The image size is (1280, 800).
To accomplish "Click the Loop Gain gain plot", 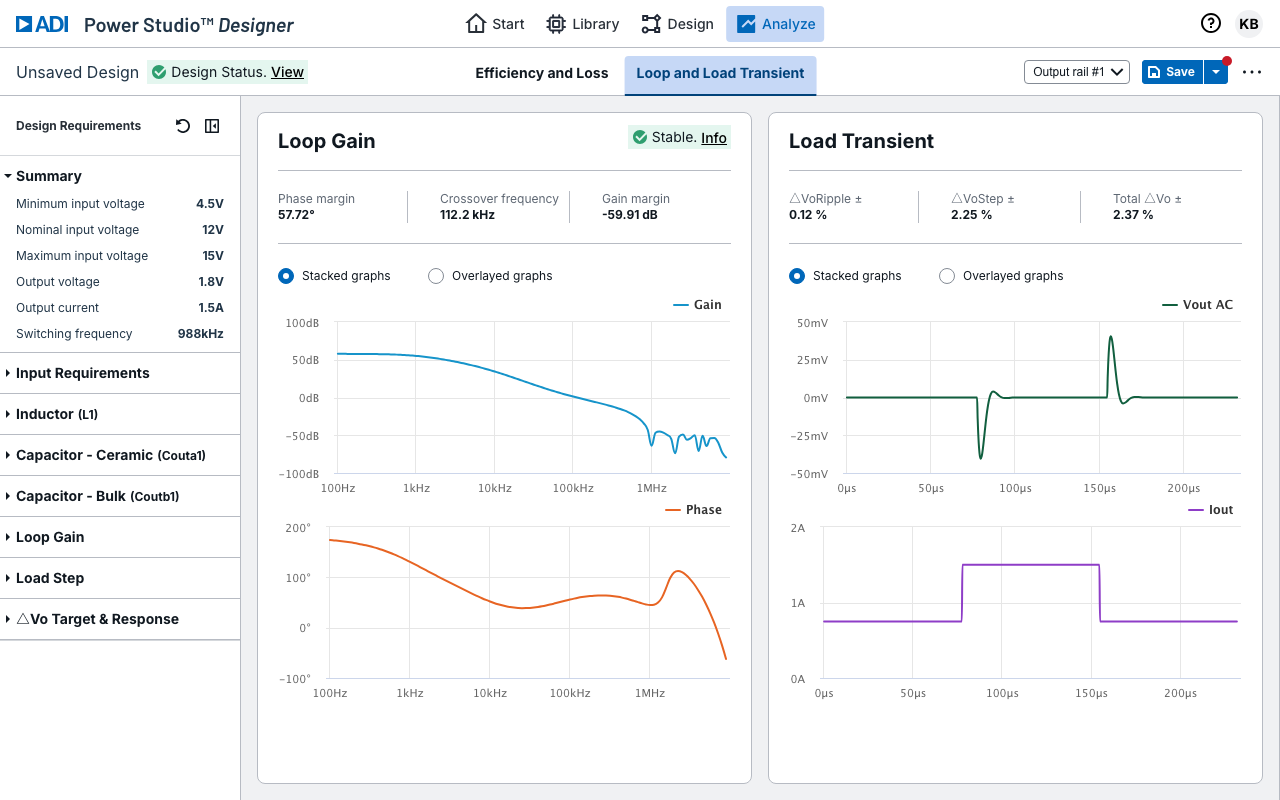I will pyautogui.click(x=532, y=398).
